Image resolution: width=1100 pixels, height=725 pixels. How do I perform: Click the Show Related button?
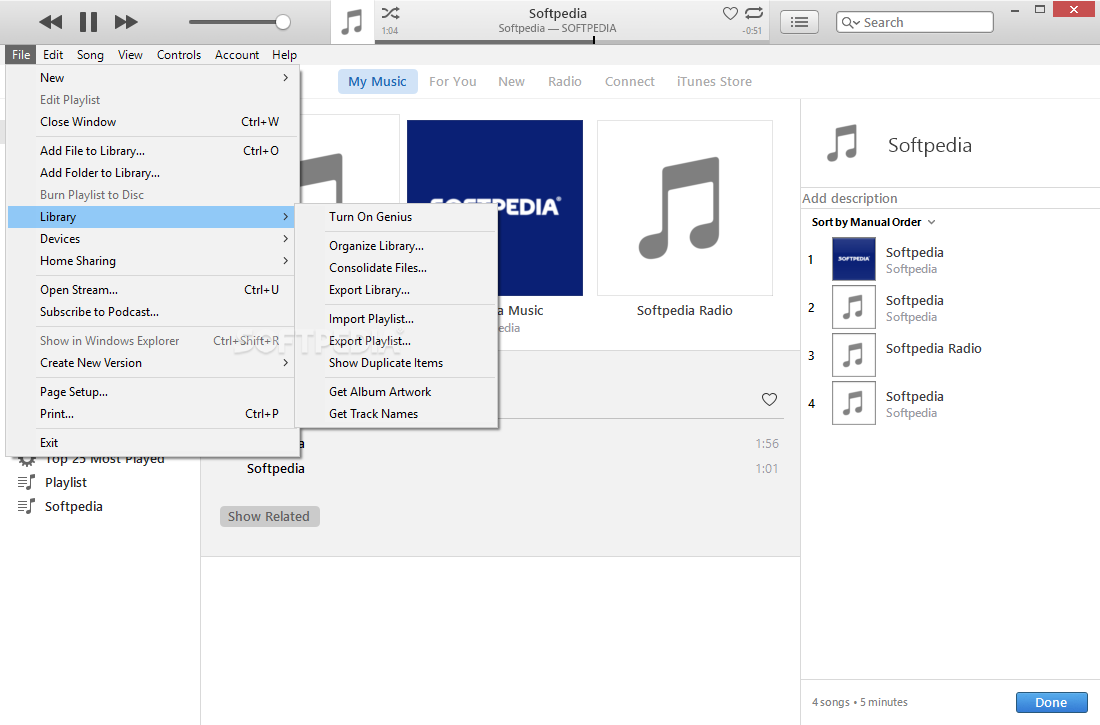269,517
